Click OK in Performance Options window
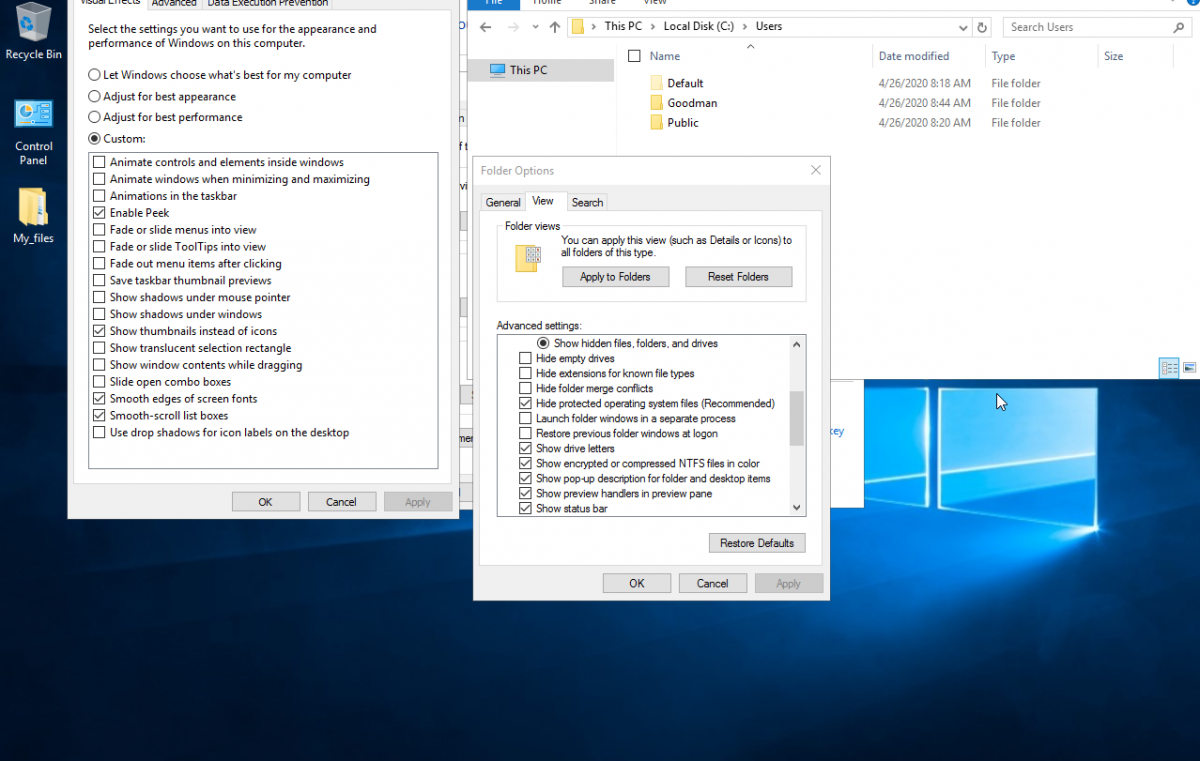The height and width of the screenshot is (761, 1200). tap(265, 502)
